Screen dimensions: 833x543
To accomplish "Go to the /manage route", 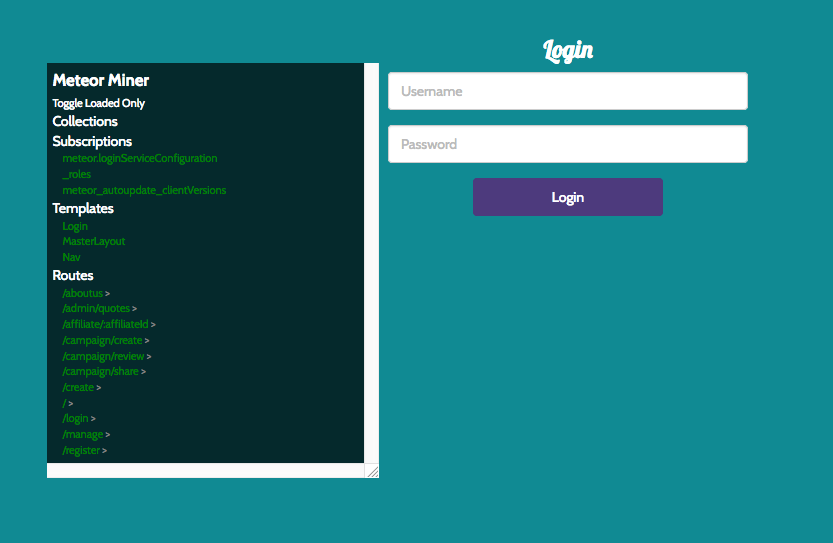I will (x=82, y=434).
